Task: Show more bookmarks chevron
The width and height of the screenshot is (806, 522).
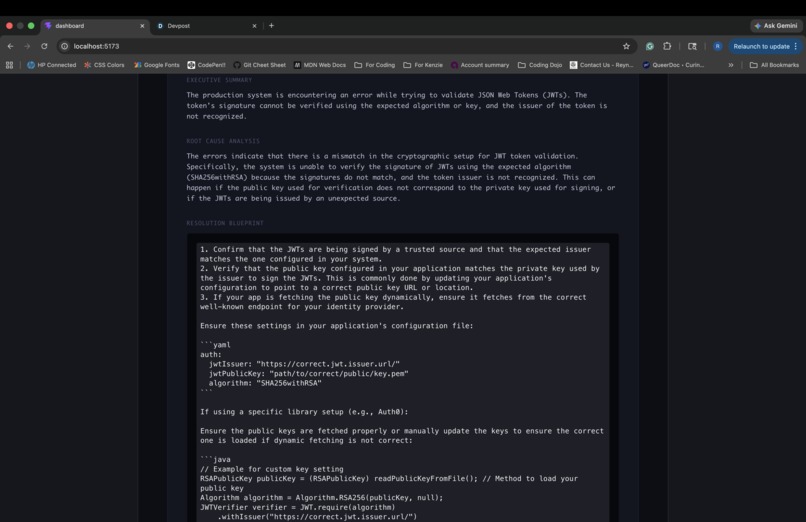Action: click(730, 65)
